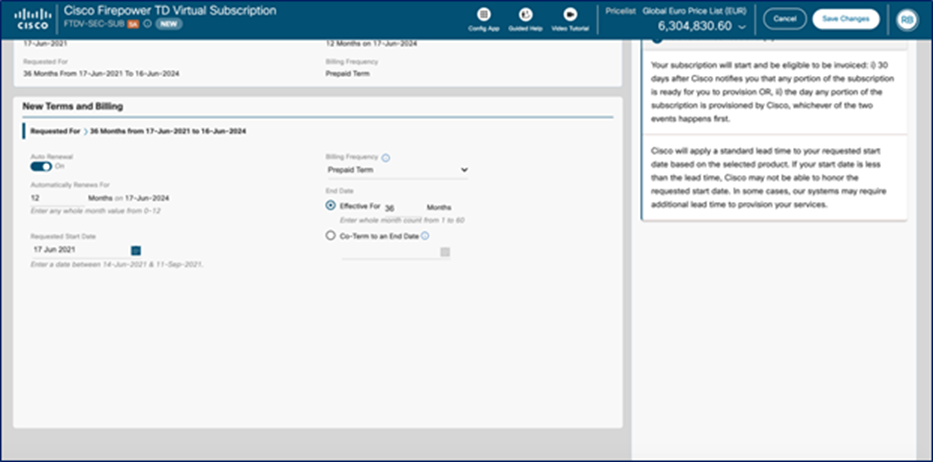Click the 'Enter a date between 14-Jun-2021' hint
Image resolution: width=933 pixels, height=462 pixels.
(117, 264)
